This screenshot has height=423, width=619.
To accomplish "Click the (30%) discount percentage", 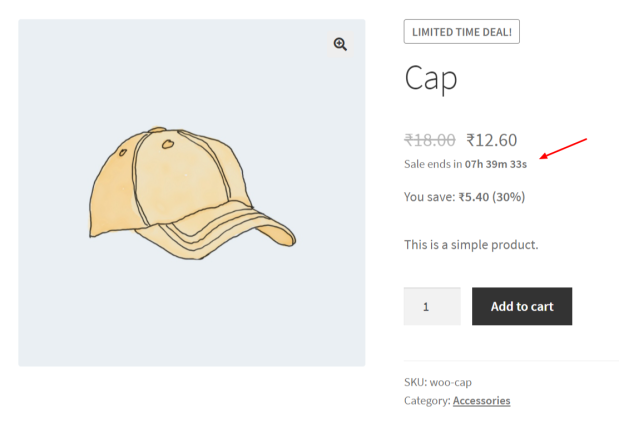I will click(x=508, y=197).
